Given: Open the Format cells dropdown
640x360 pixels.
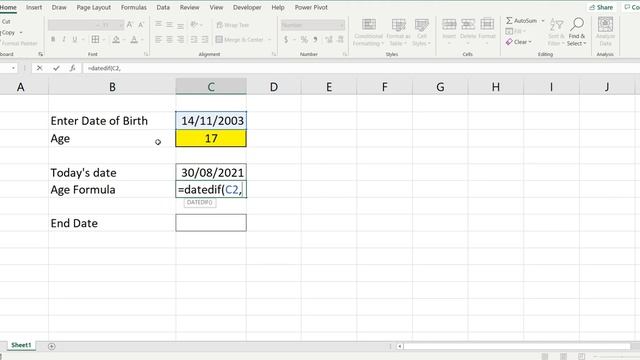Looking at the screenshot, I should pyautogui.click(x=487, y=31).
